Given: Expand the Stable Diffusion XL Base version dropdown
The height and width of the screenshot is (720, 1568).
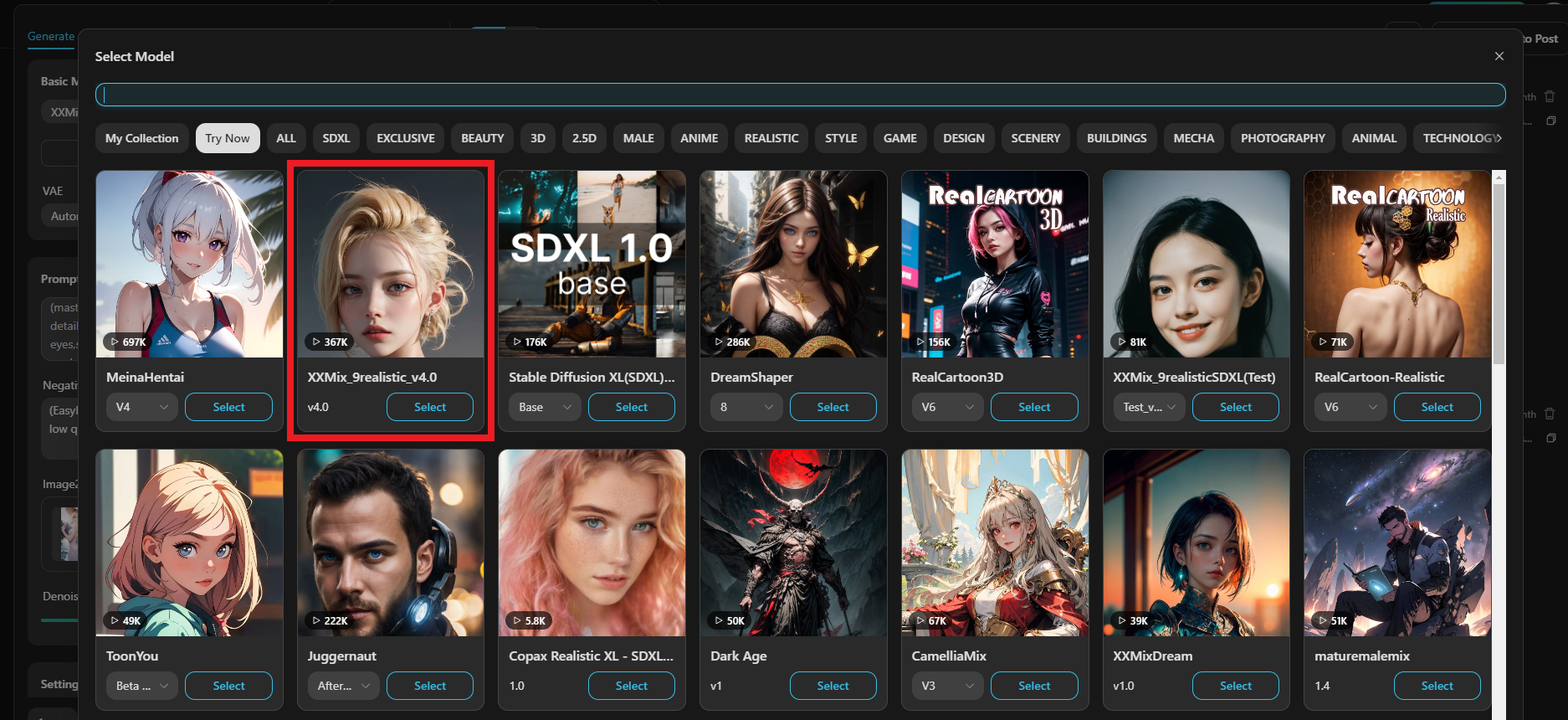Looking at the screenshot, I should pos(544,407).
